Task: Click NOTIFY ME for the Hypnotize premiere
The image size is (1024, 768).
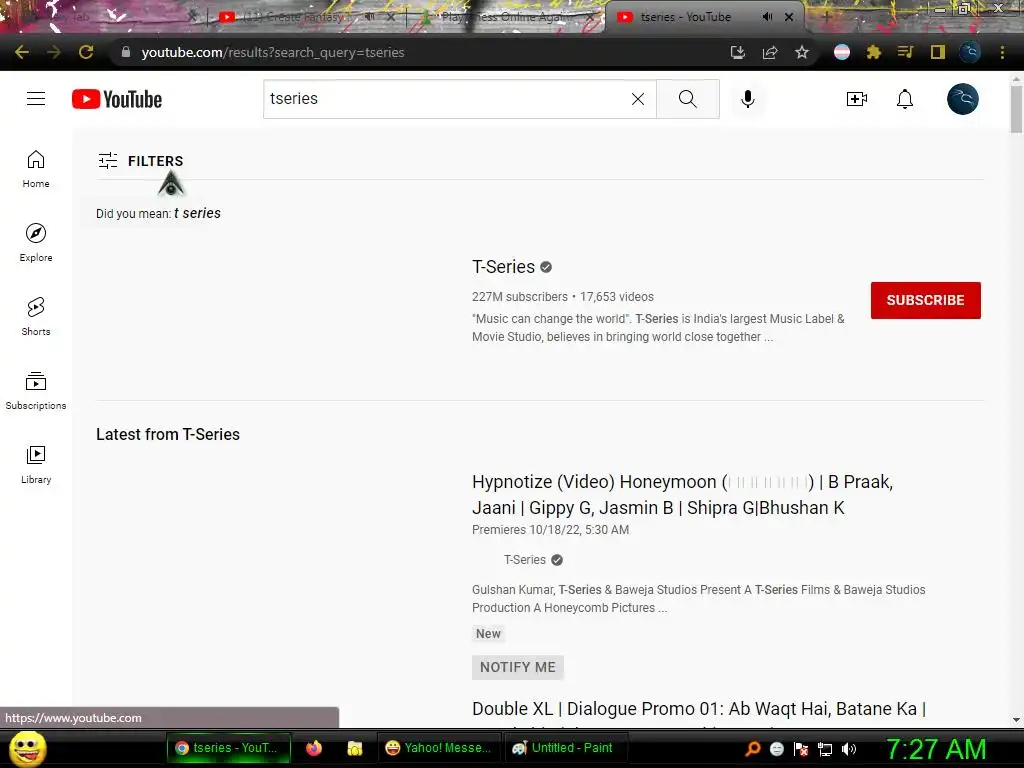Action: 517,667
